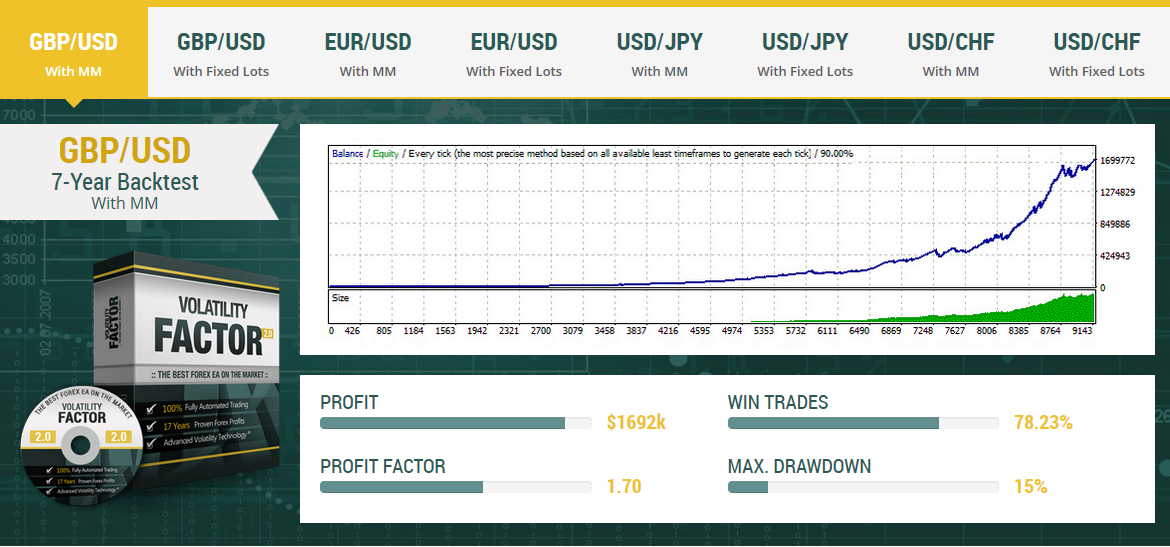Click the PROFIT progress bar

click(455, 423)
